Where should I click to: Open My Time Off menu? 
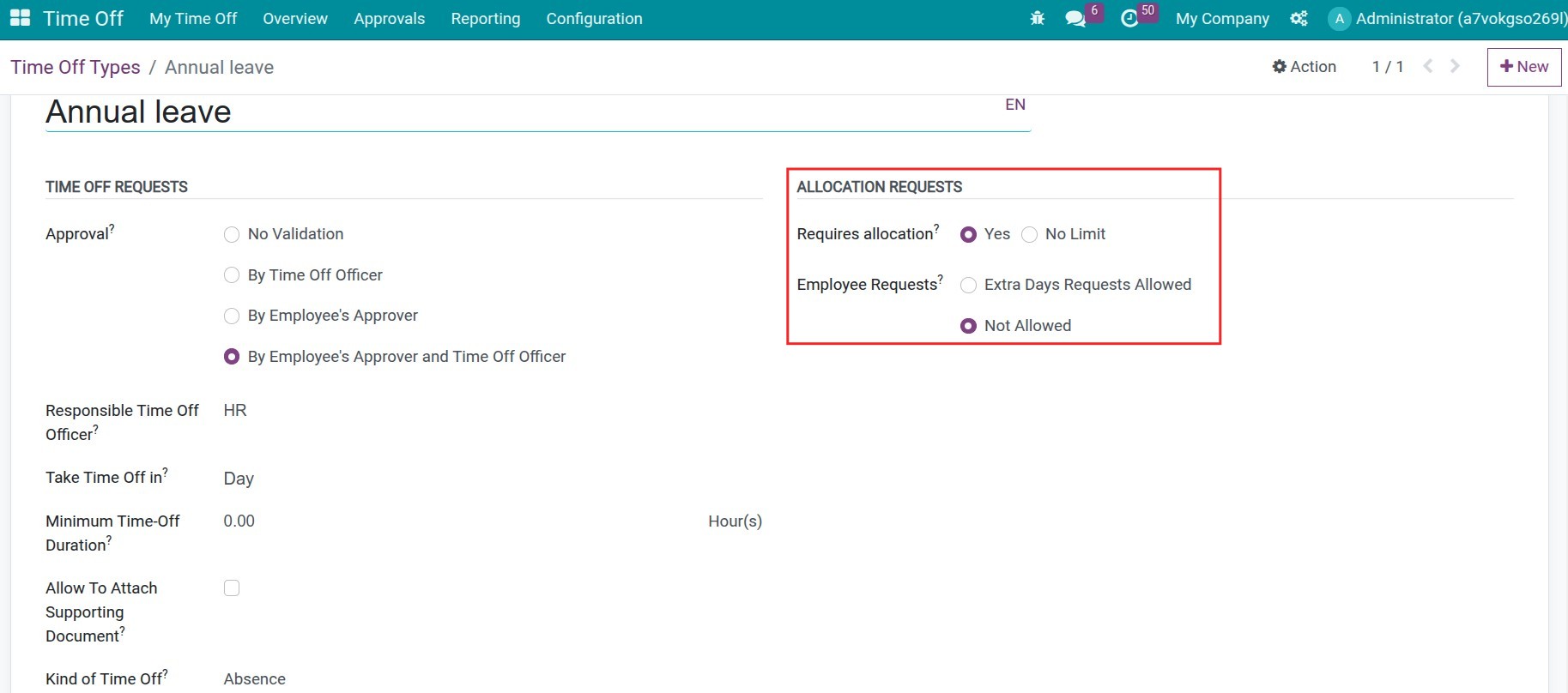(x=193, y=18)
